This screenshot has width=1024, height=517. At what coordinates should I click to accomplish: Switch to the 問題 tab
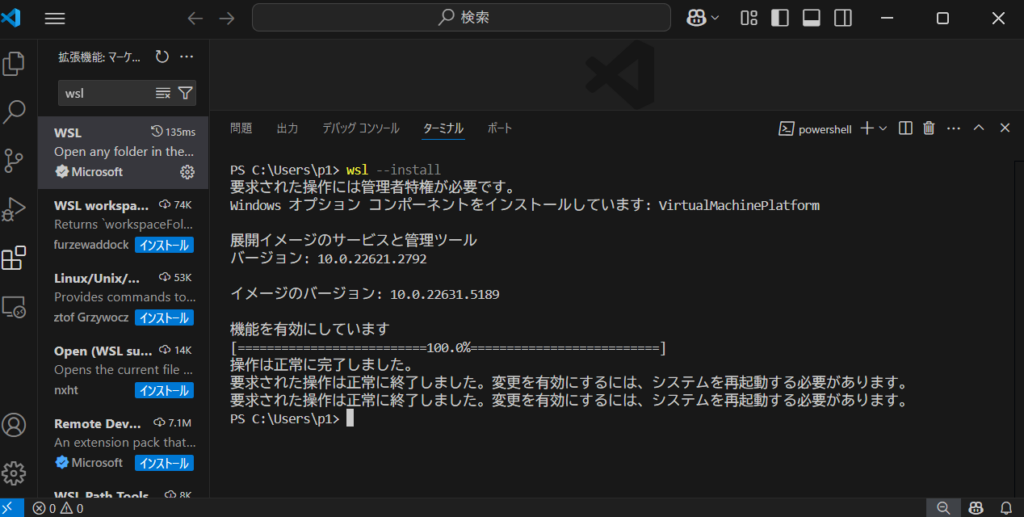(241, 128)
